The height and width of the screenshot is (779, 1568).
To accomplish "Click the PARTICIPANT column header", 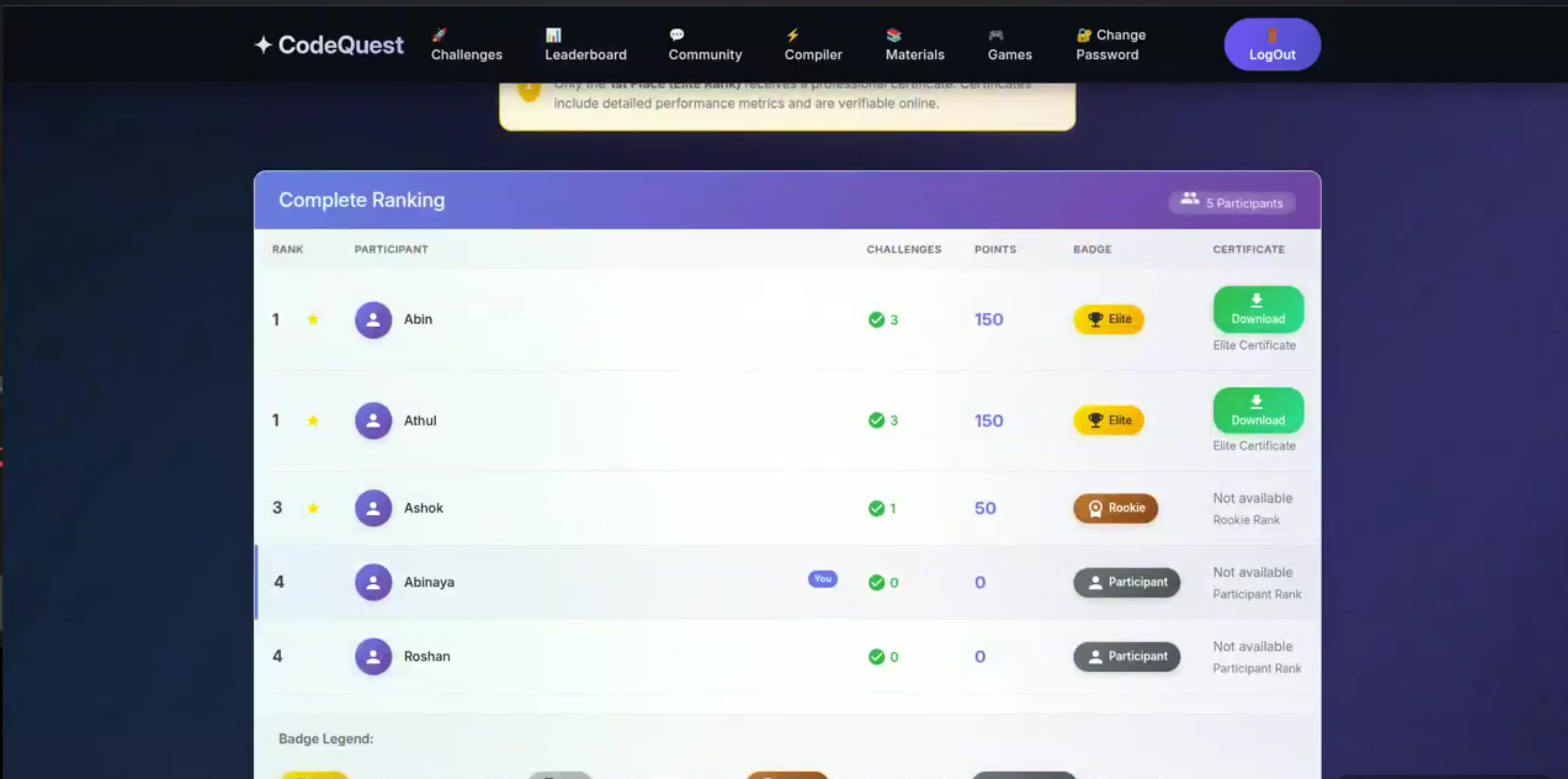I will click(x=391, y=249).
